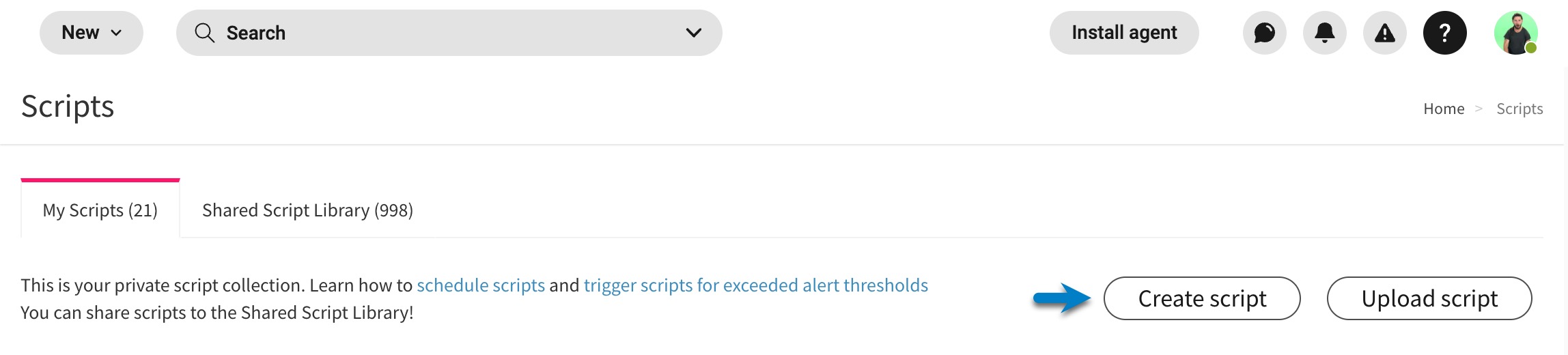Screen dimensions: 1568x355
Task: Click the Upload script button
Action: click(1429, 298)
